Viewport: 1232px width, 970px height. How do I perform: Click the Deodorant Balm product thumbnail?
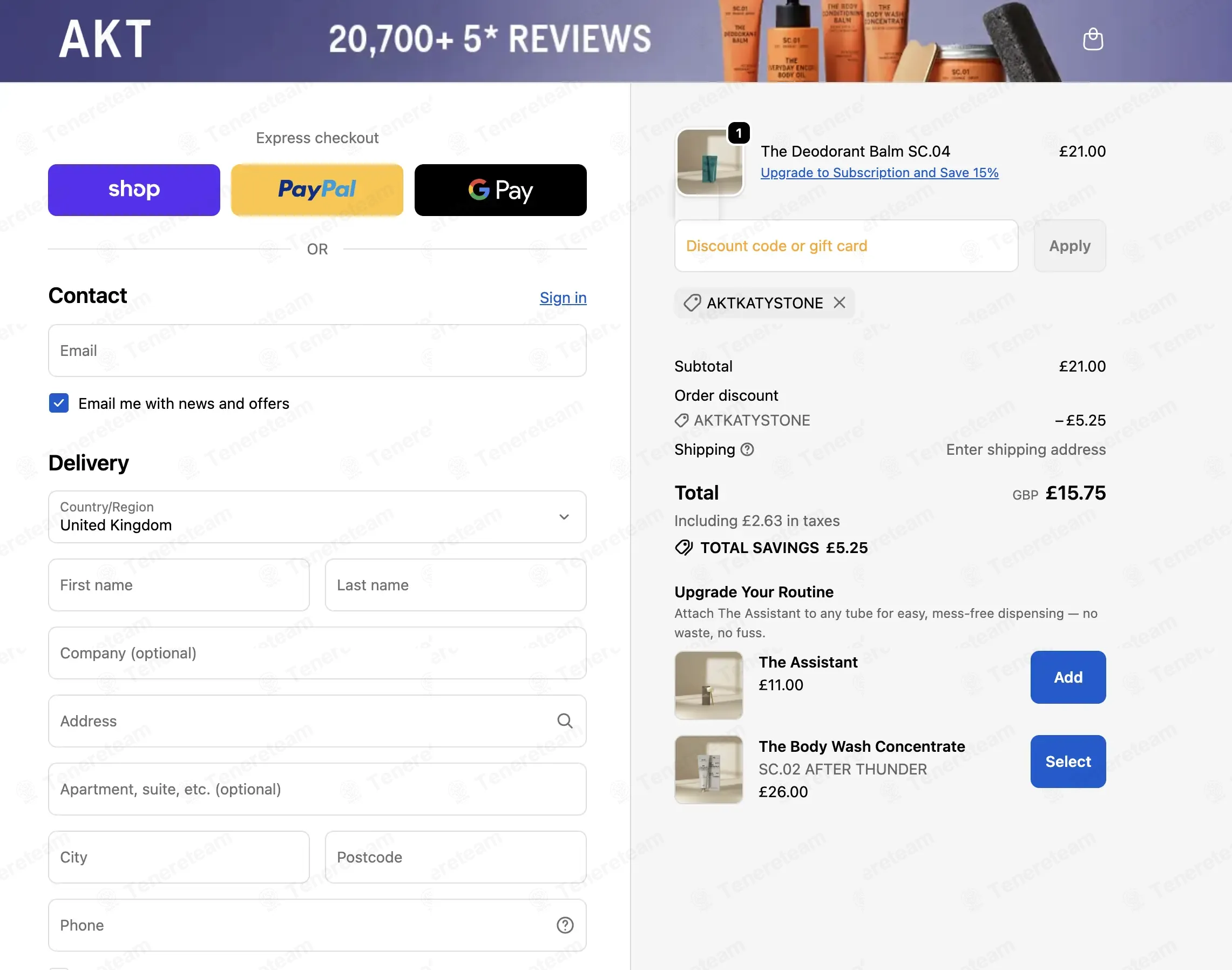(x=710, y=163)
